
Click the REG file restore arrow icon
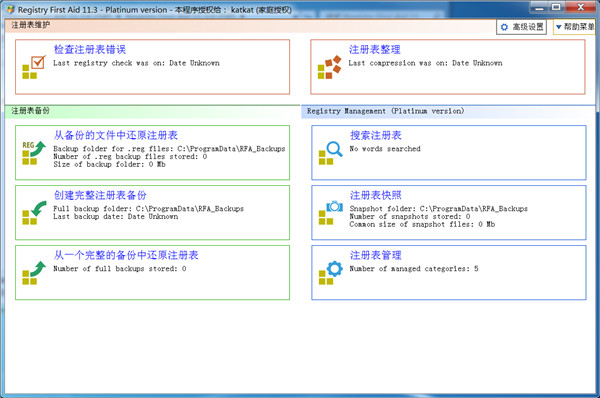[x=34, y=153]
